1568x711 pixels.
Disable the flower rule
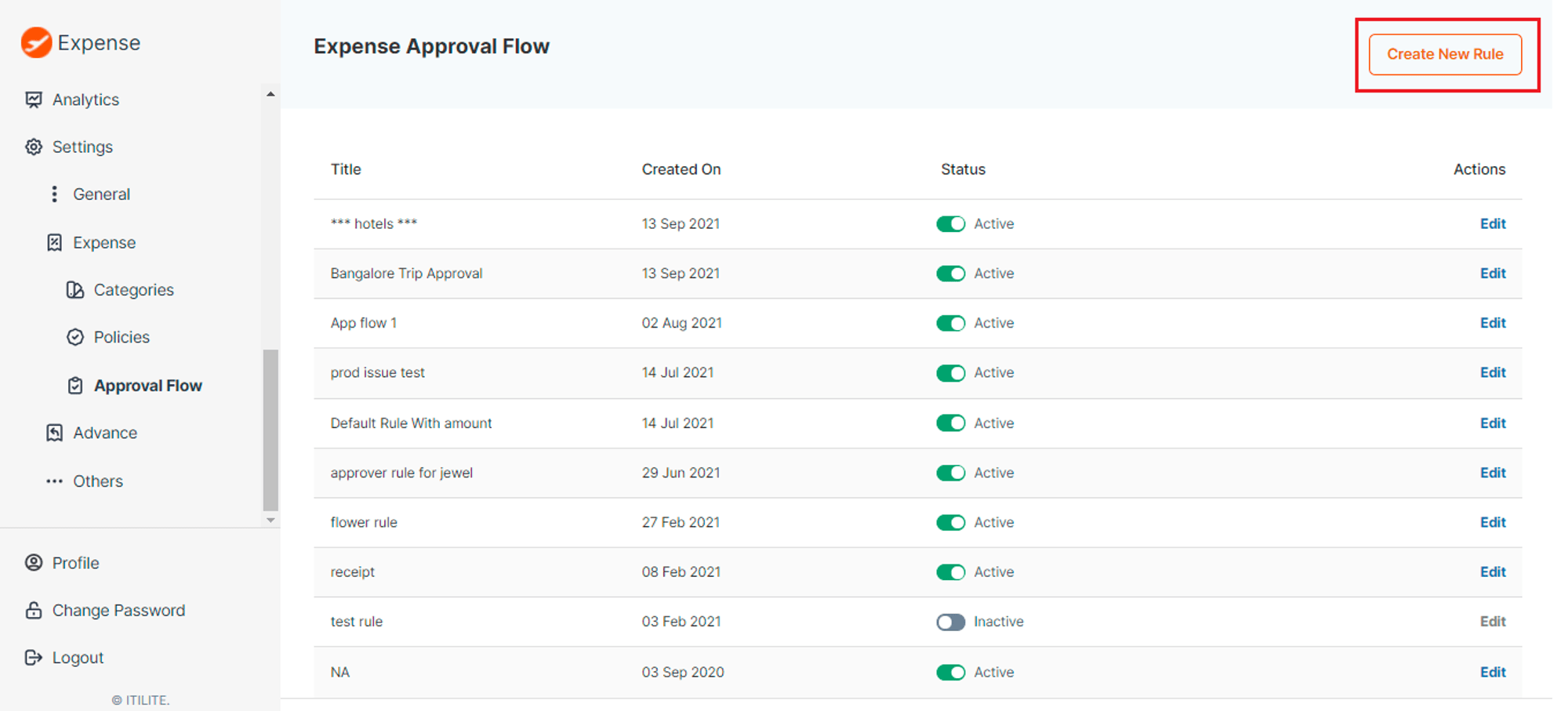(950, 522)
